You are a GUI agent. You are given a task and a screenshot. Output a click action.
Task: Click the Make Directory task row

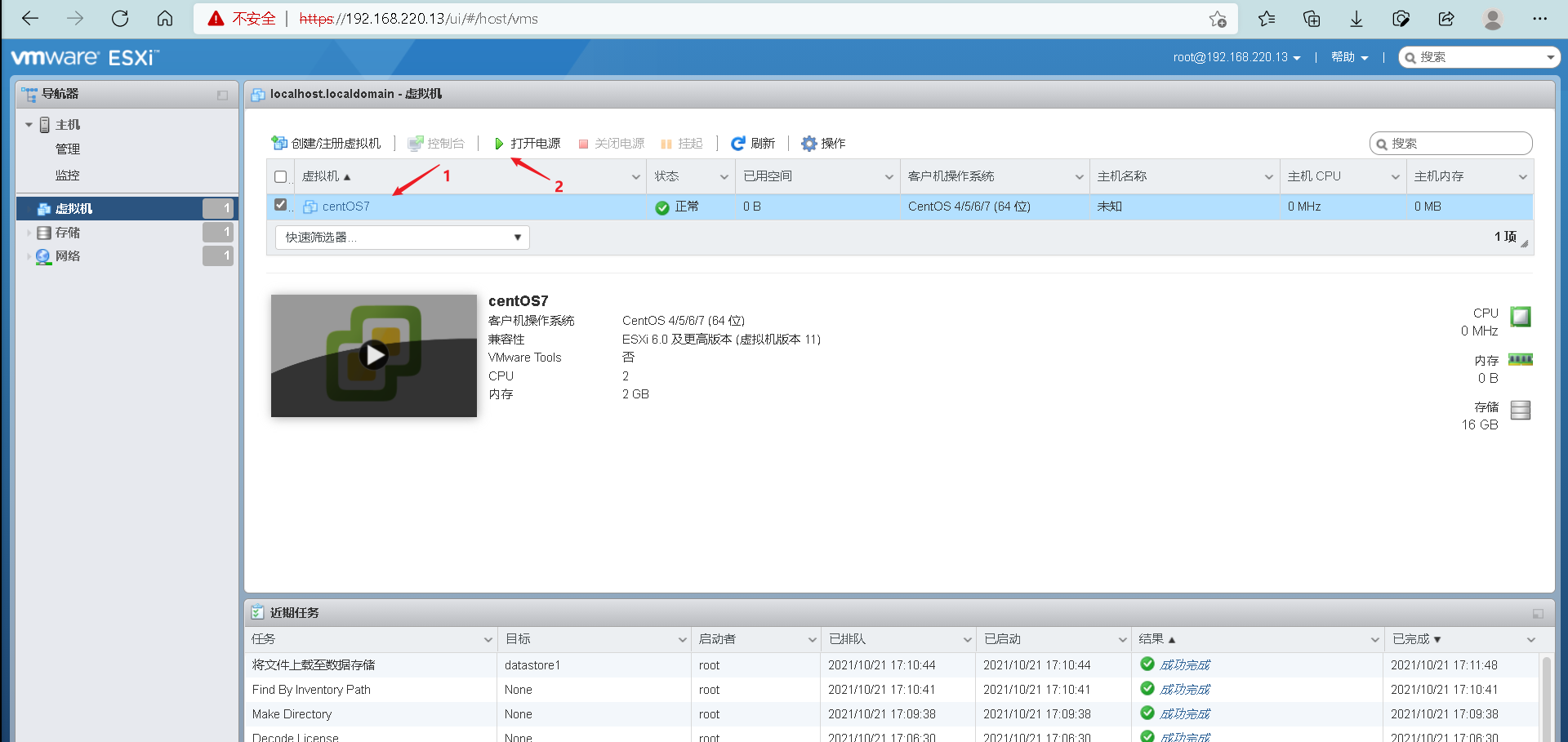[892, 714]
